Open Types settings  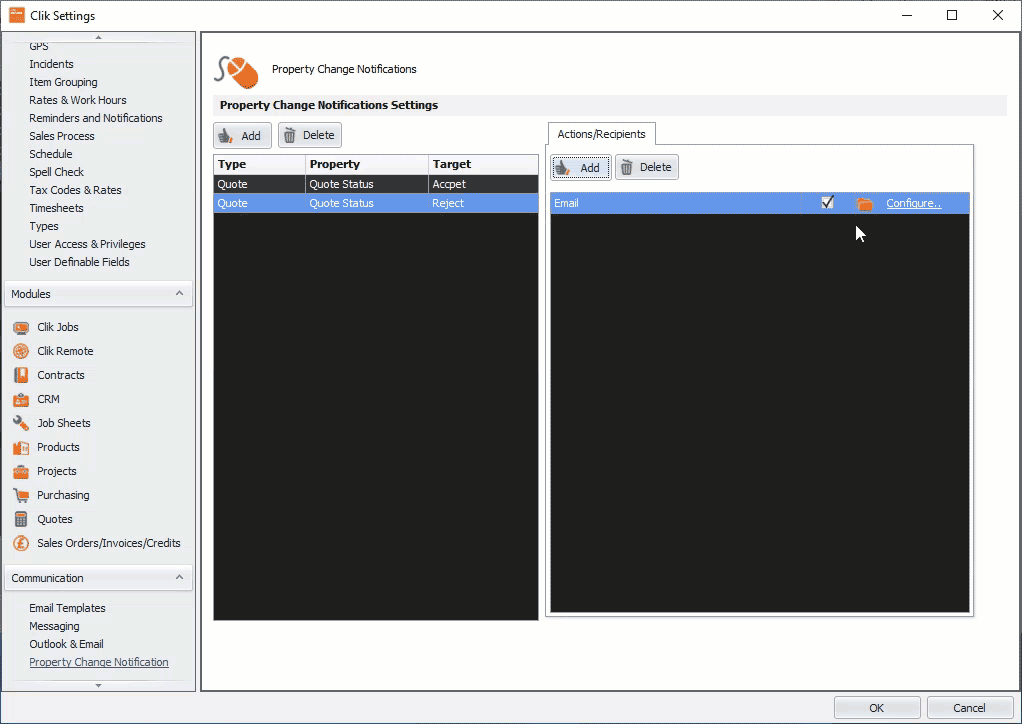44,226
